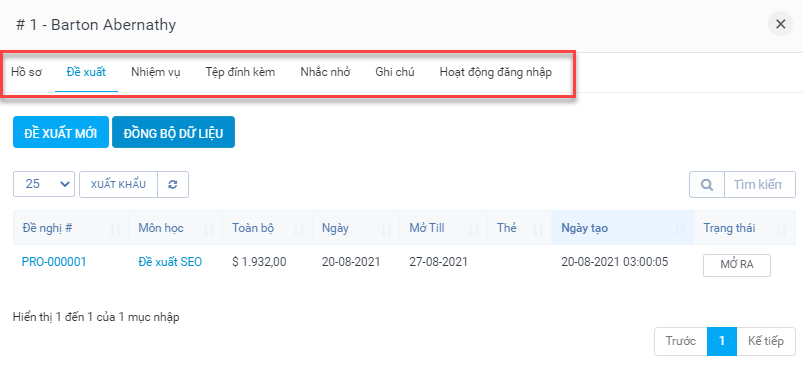Image resolution: width=803 pixels, height=372 pixels.
Task: Click the ĐỀ XUẤT MỚI button
Action: [x=60, y=132]
